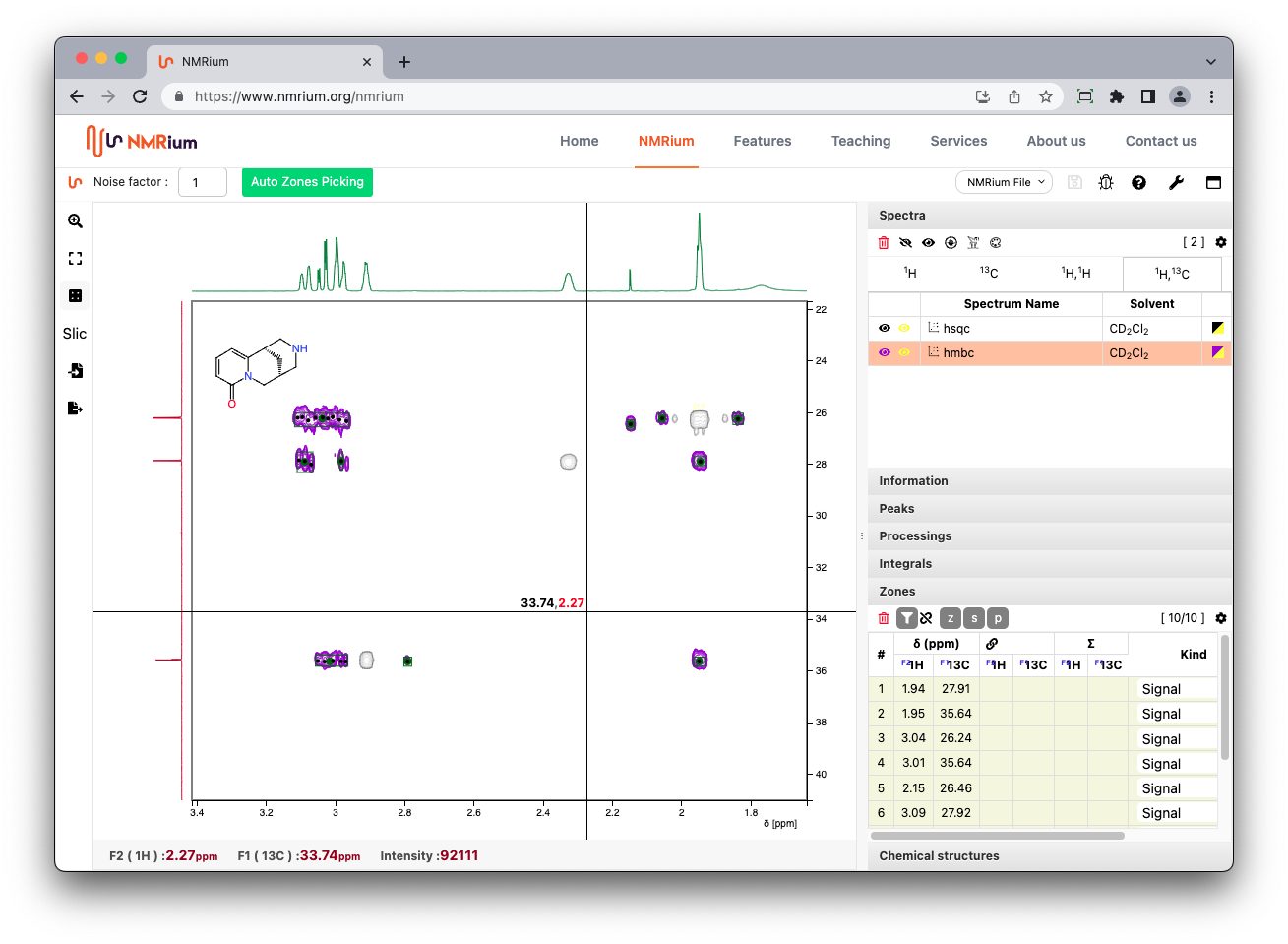Toggle the black eye visibility of hsqc

click(x=885, y=329)
